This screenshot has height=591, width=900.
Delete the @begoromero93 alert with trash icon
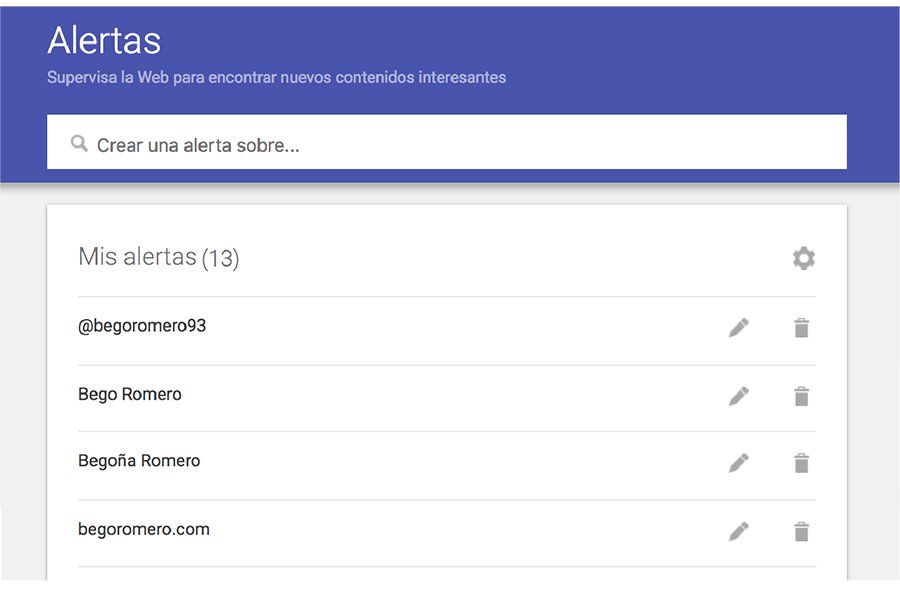pyautogui.click(x=801, y=326)
